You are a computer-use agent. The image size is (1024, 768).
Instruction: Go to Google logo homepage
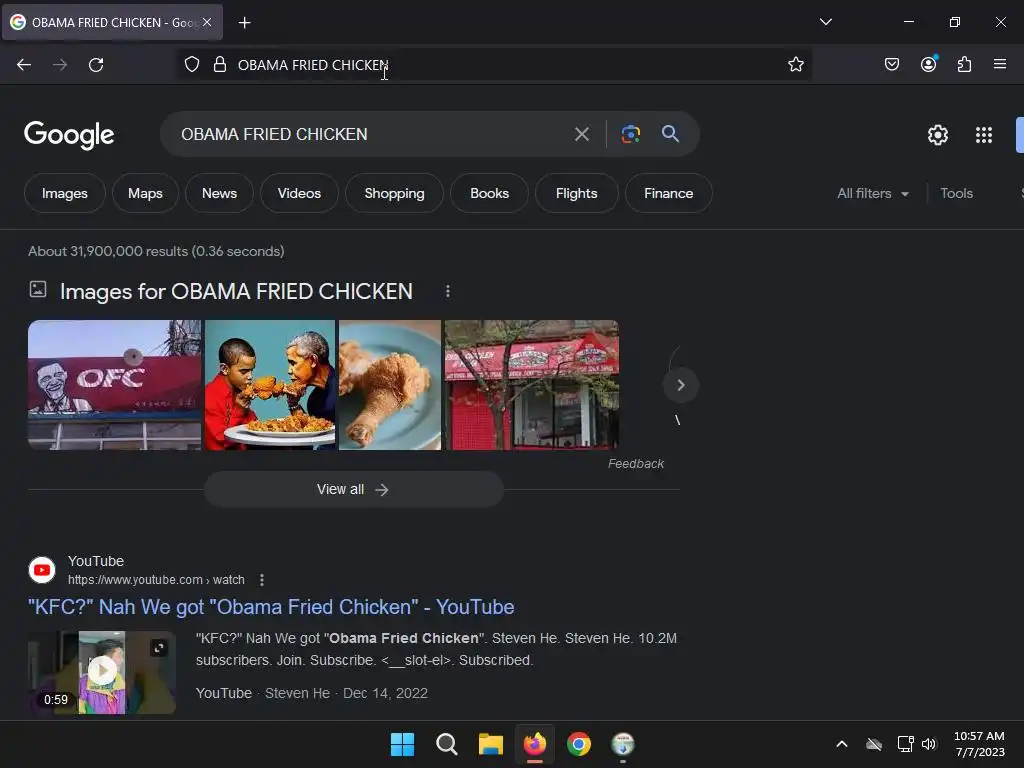pos(69,135)
